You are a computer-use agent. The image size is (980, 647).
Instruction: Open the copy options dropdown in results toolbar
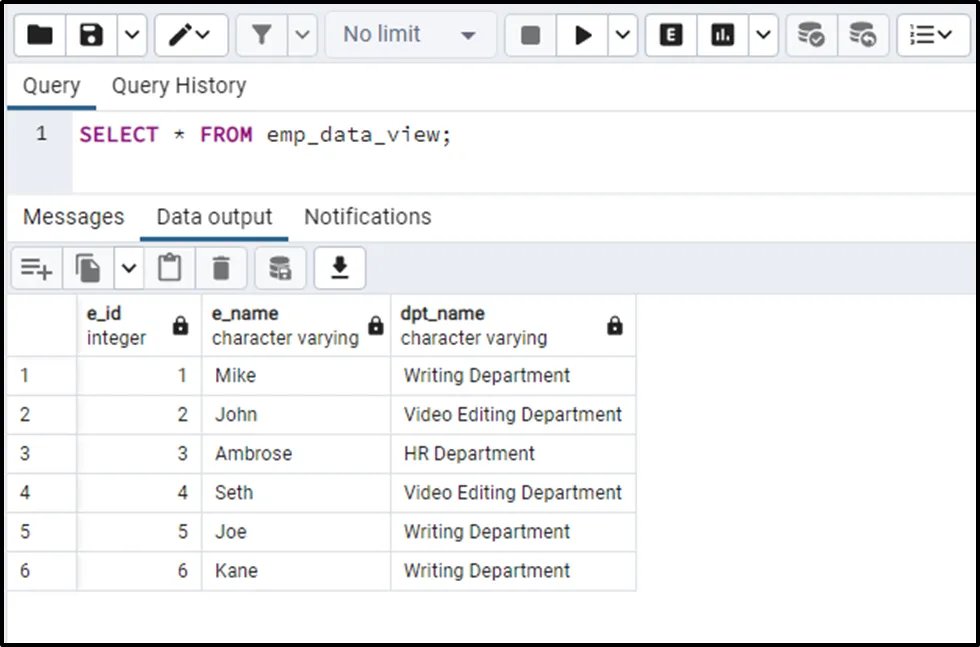click(129, 268)
